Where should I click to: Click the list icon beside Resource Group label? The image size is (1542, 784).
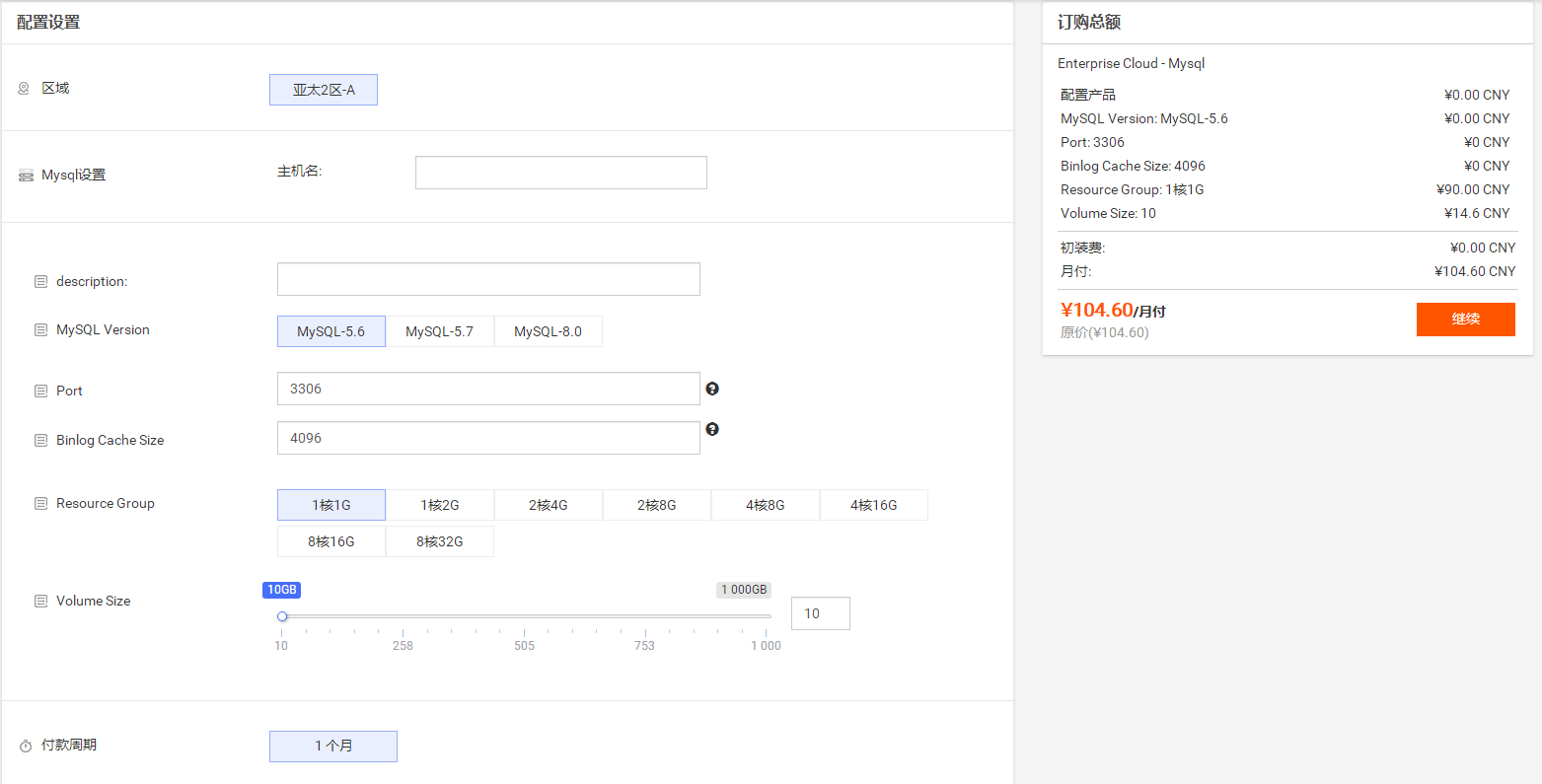click(x=40, y=504)
